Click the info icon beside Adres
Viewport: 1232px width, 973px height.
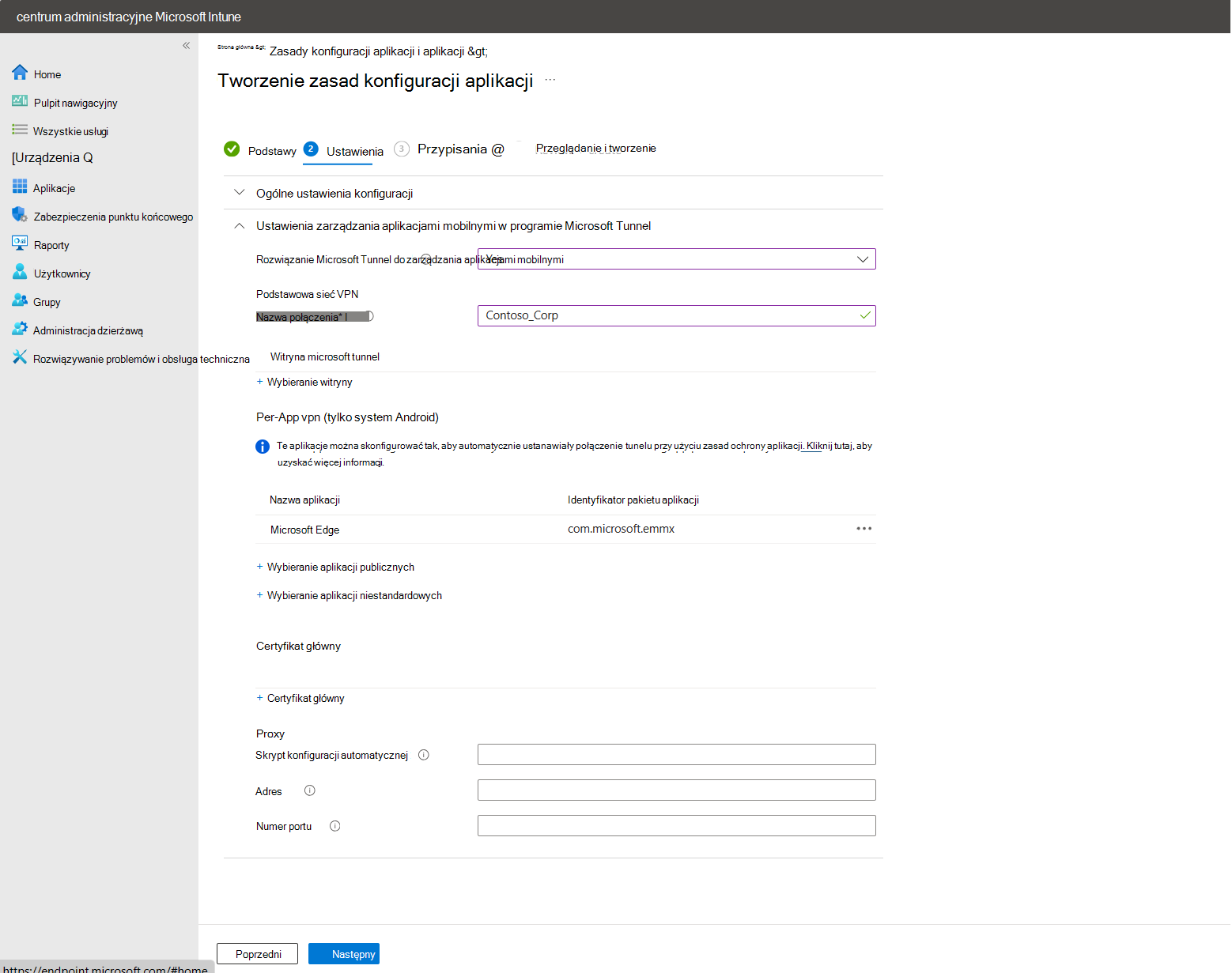click(310, 790)
